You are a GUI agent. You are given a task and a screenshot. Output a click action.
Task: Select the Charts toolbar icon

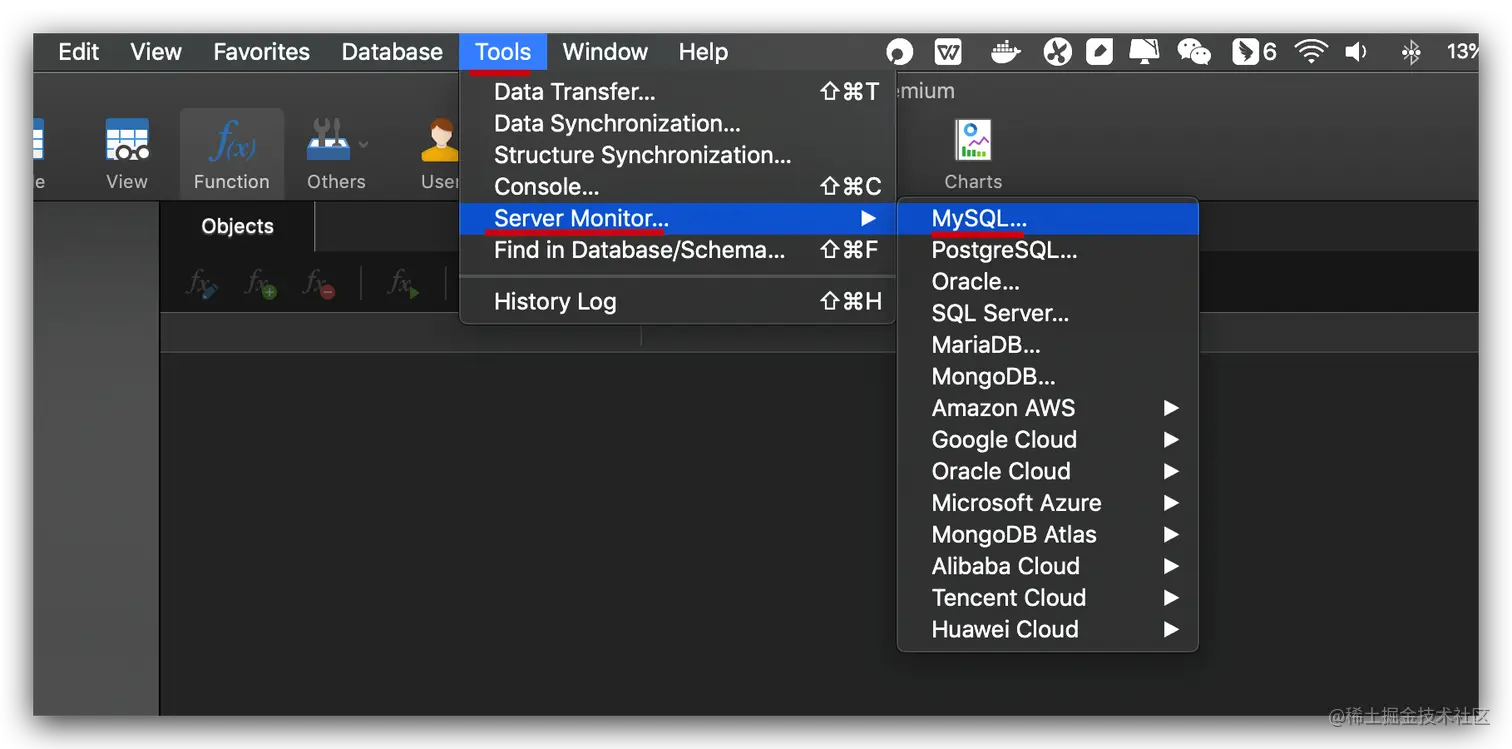point(972,154)
